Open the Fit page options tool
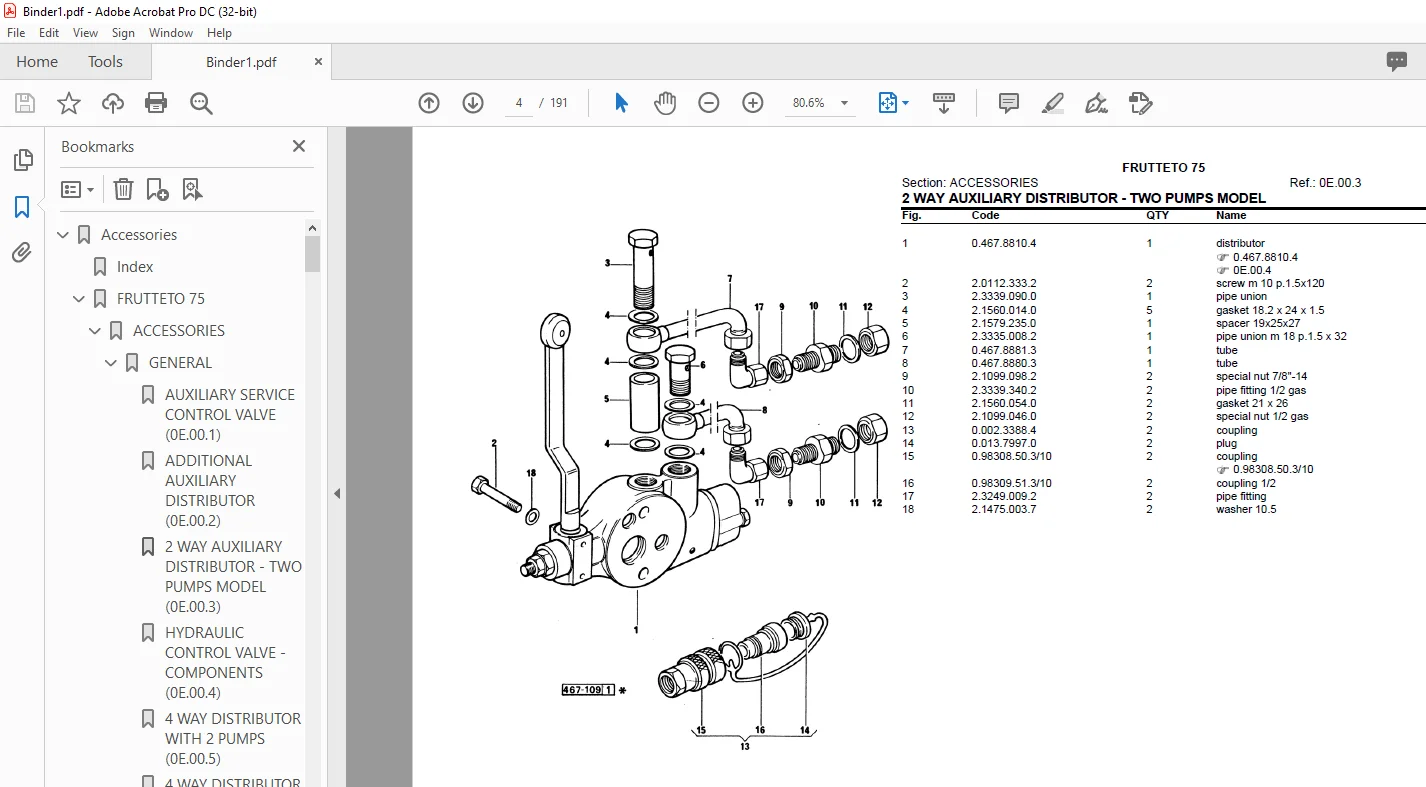Viewport: 1426px width, 787px height. [x=893, y=103]
